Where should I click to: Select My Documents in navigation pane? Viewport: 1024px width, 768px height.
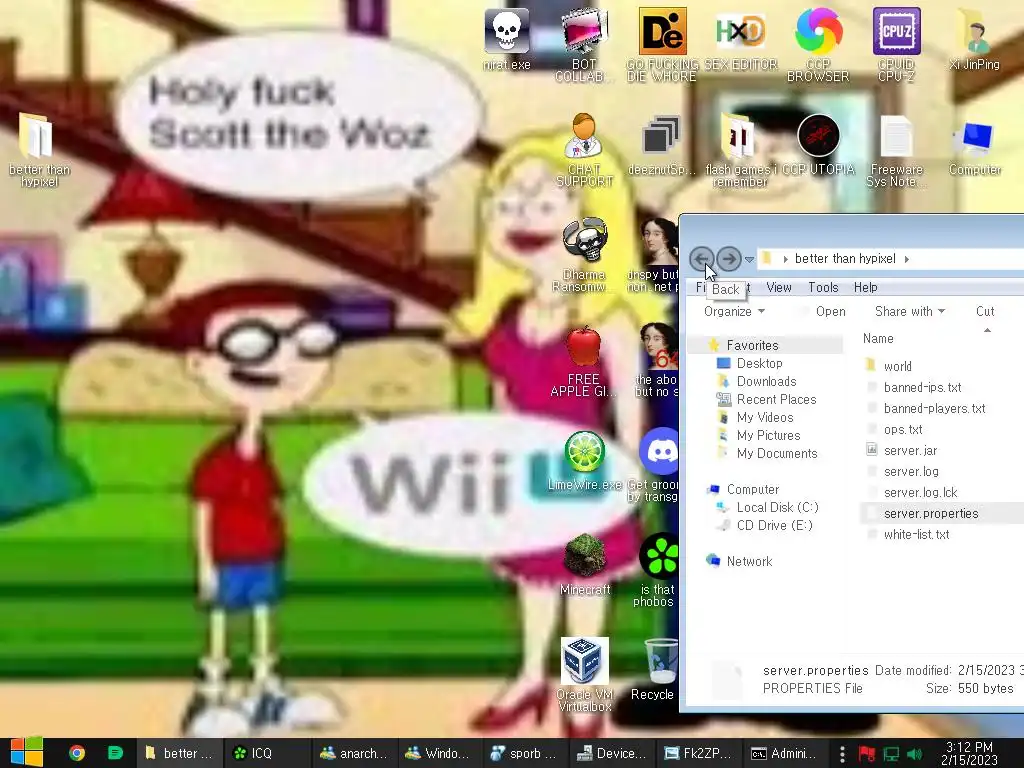click(x=776, y=453)
